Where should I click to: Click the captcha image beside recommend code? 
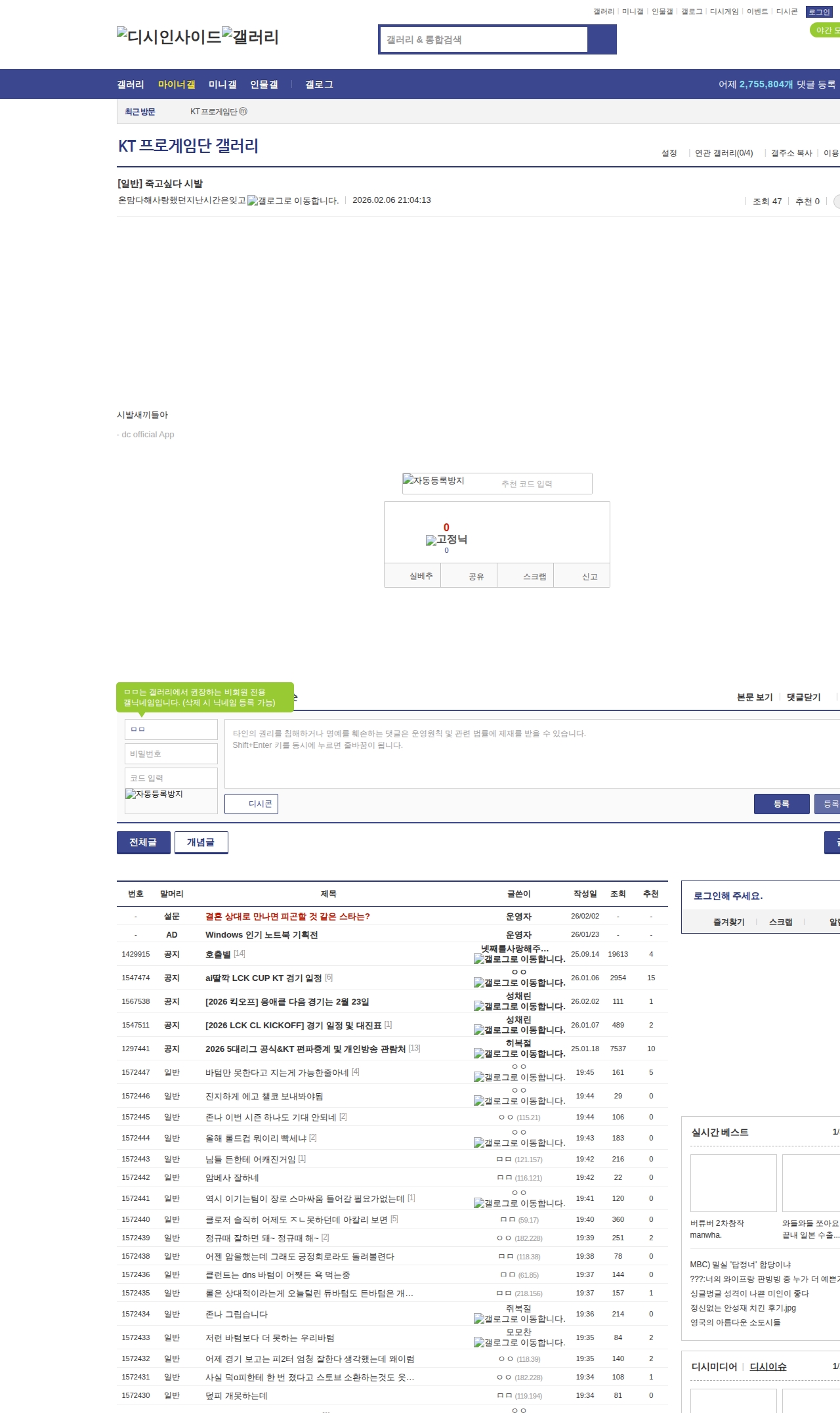(x=434, y=481)
